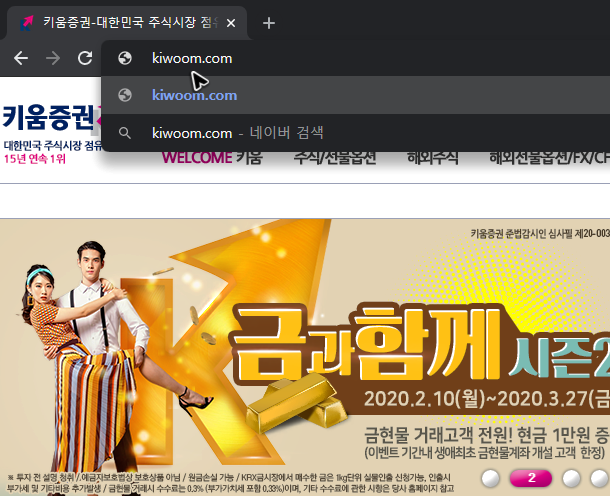This screenshot has height=496, width=610.
Task: Click the '2020.2.10(월)~2020.3.27' date text
Action: point(475,399)
